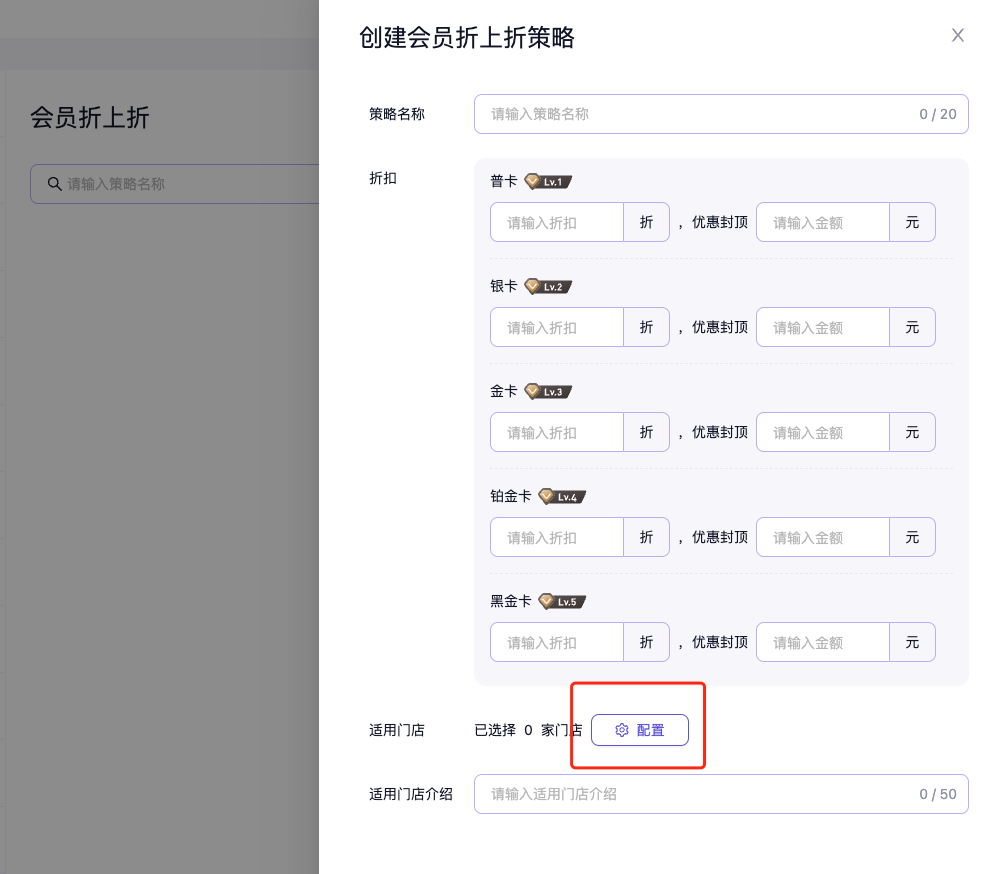Click the 普卡 Lv.1 badge icon
The image size is (1007, 874).
pos(548,182)
